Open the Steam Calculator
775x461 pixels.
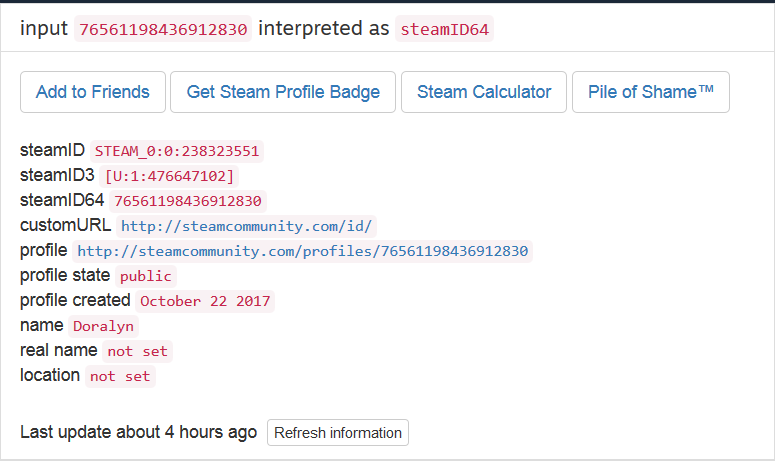pyautogui.click(x=484, y=92)
